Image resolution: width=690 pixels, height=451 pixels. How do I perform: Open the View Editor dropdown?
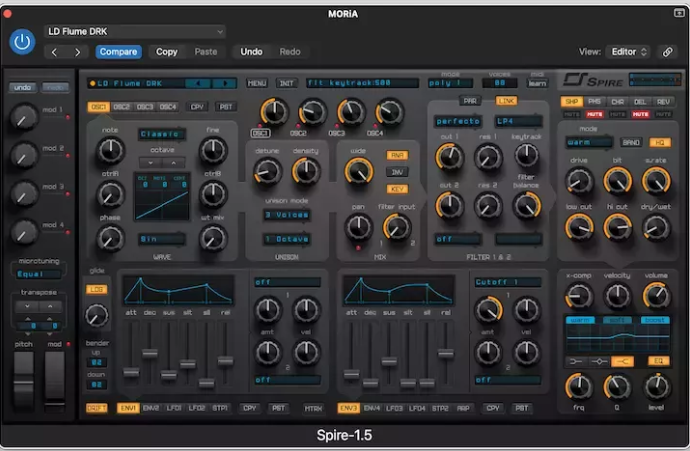[x=628, y=52]
